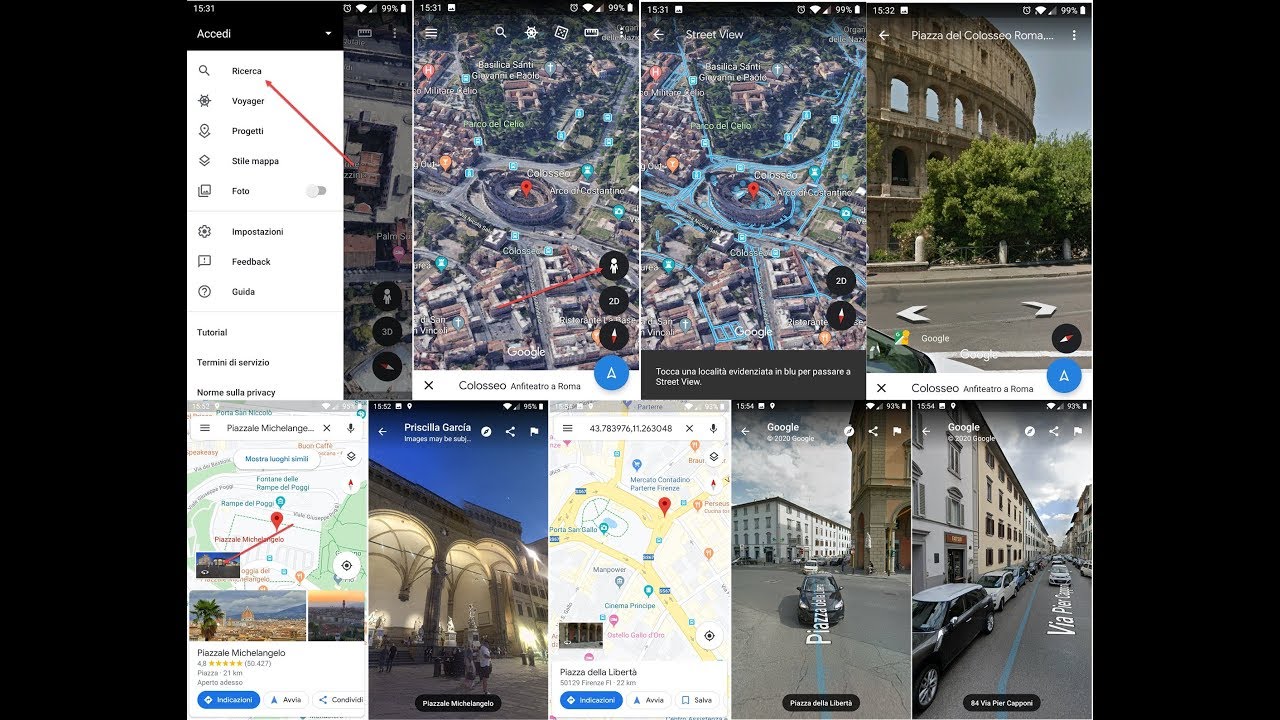Flag the Priscilla García photo

[534, 432]
